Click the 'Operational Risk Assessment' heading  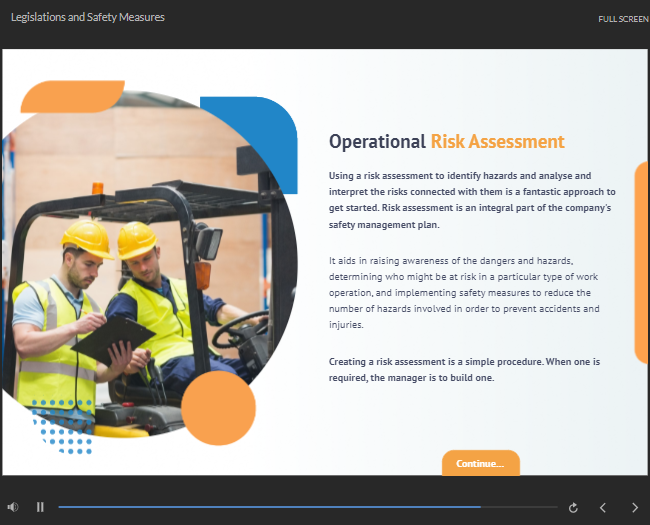(446, 142)
